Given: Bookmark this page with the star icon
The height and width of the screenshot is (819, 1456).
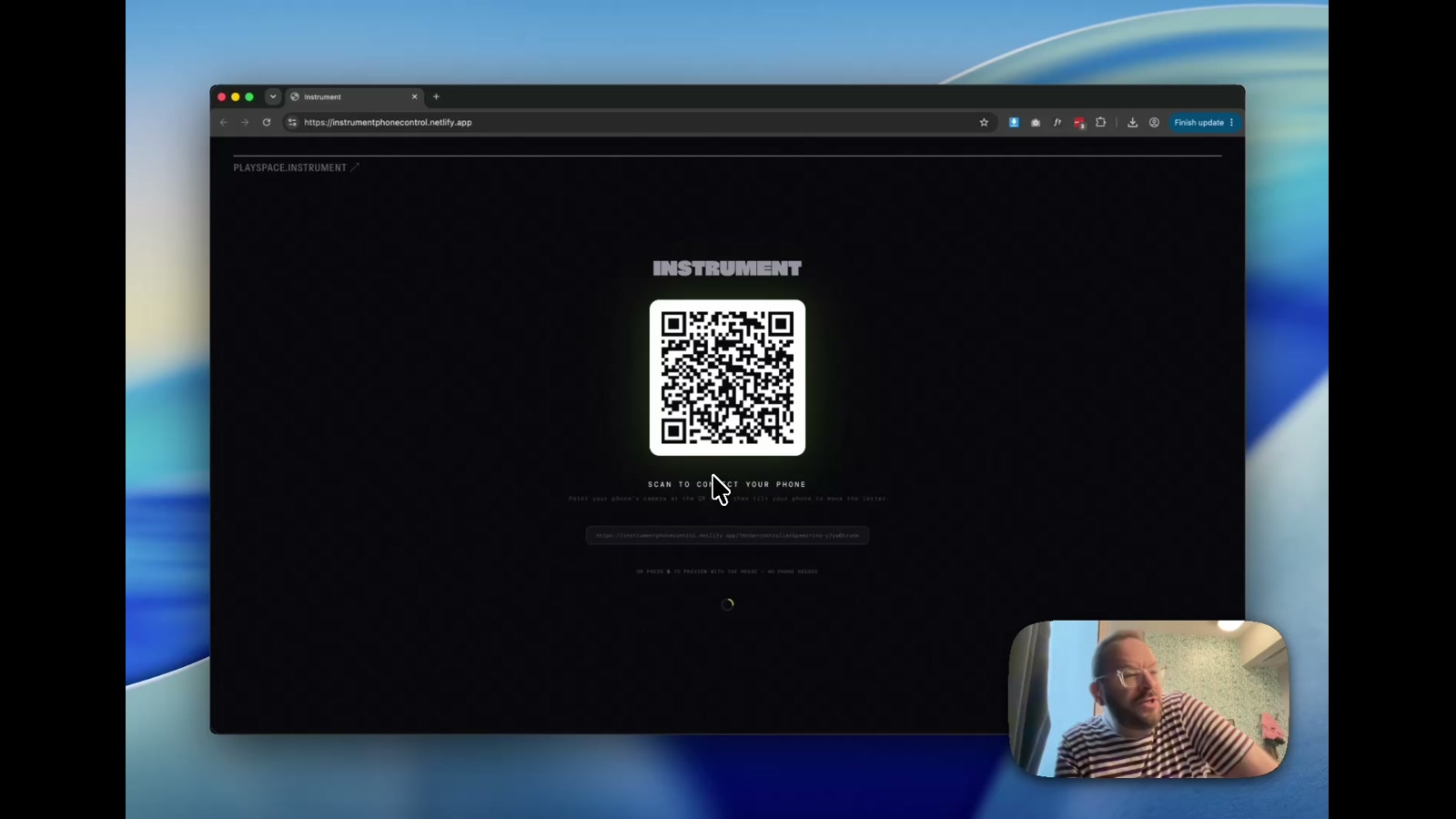Looking at the screenshot, I should [x=984, y=122].
